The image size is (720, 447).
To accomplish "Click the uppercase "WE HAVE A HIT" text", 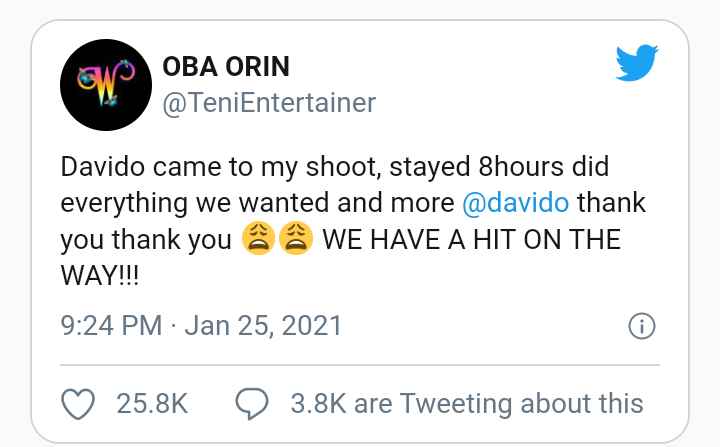I will (440, 241).
